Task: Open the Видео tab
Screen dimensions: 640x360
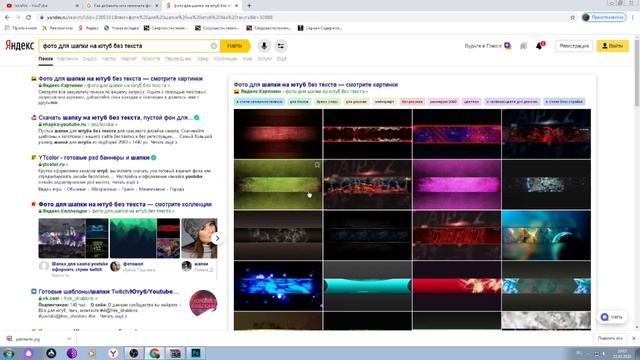Action: click(90, 59)
